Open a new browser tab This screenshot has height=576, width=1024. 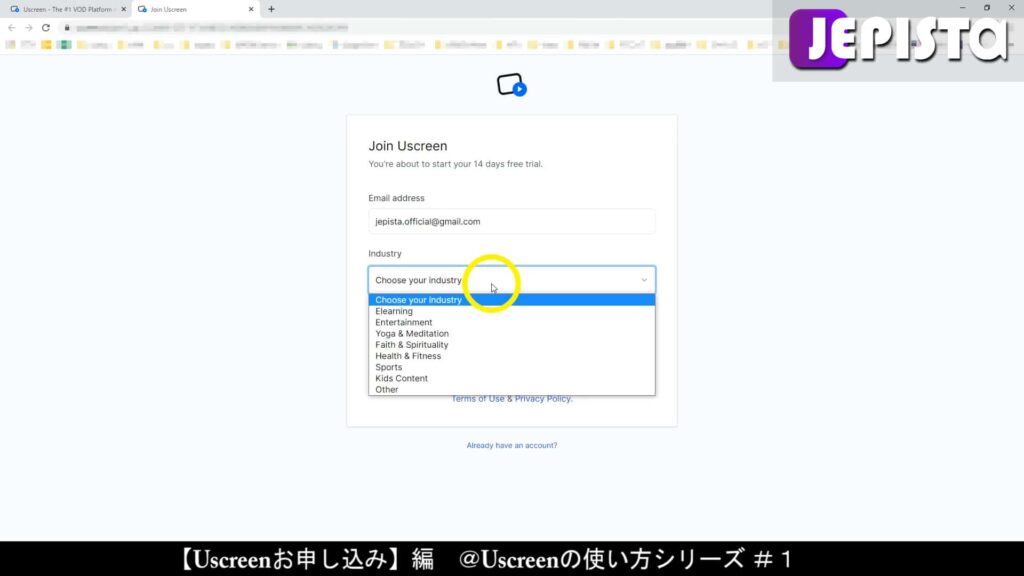pos(271,9)
